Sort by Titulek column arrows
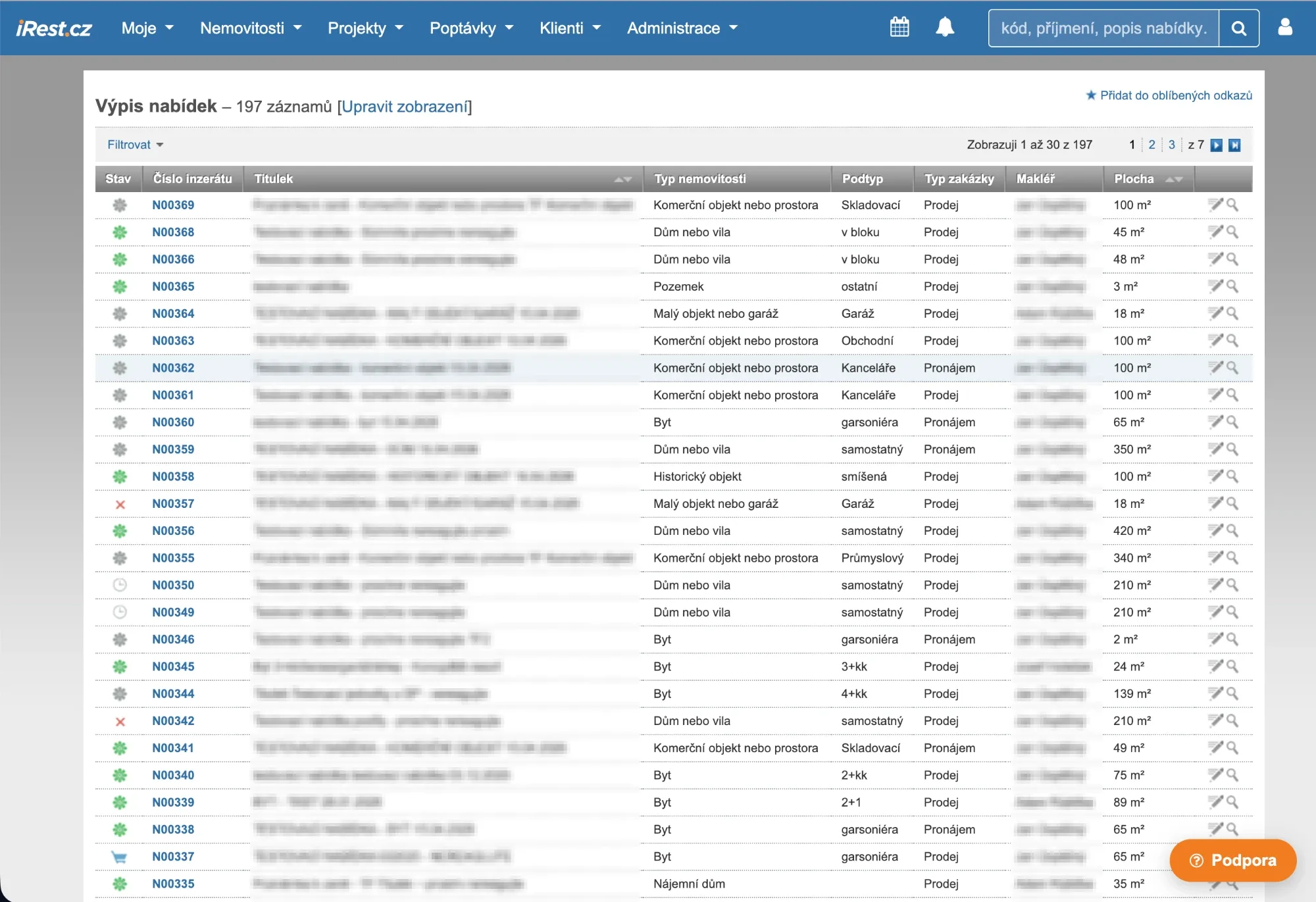The image size is (1316, 902). pos(623,180)
